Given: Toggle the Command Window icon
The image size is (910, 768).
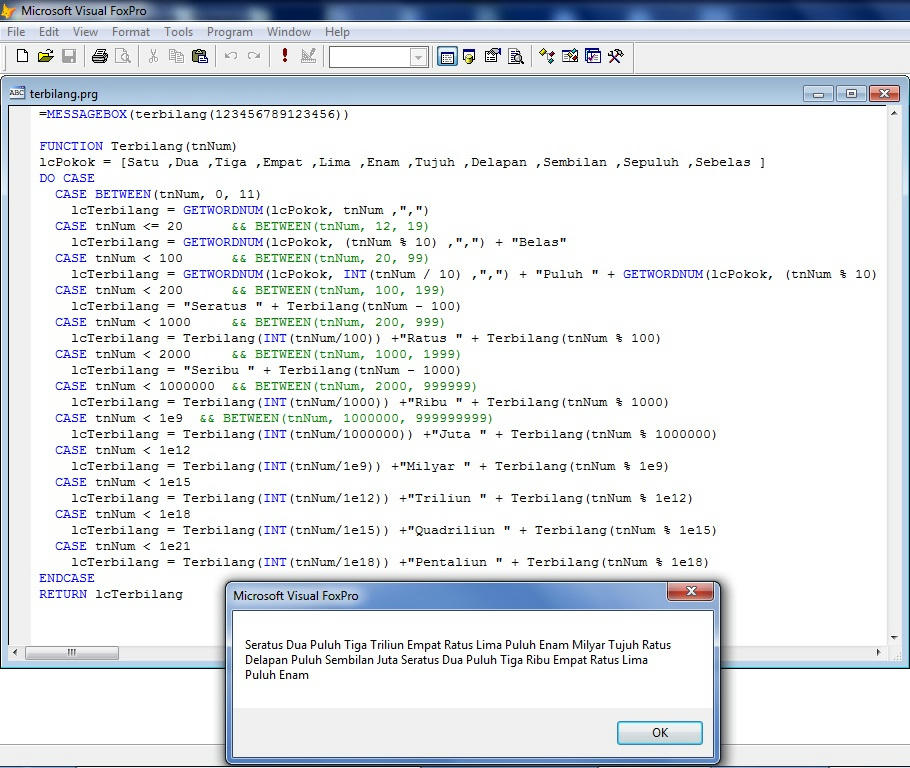Looking at the screenshot, I should 447,57.
